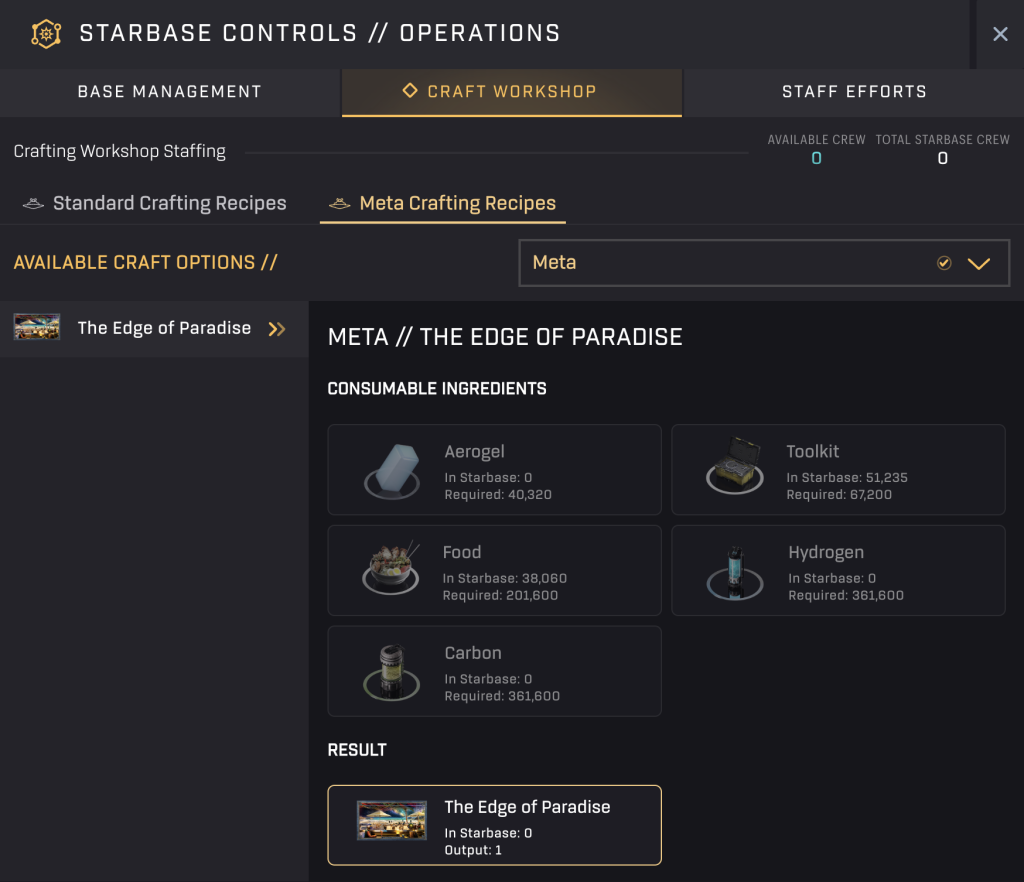Click the Hydrogen canister icon

[735, 570]
